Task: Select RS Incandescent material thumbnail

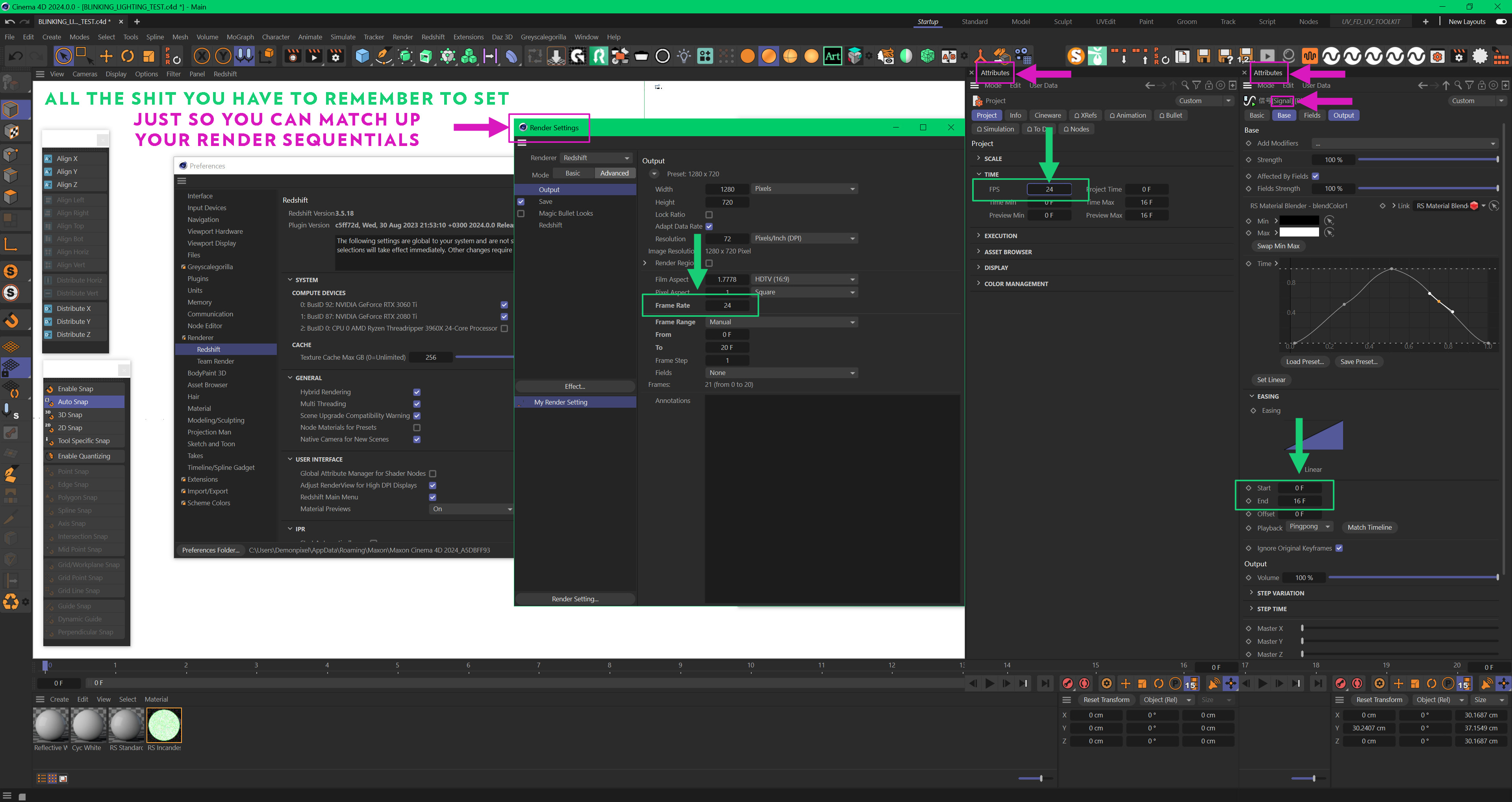Action: (x=164, y=725)
